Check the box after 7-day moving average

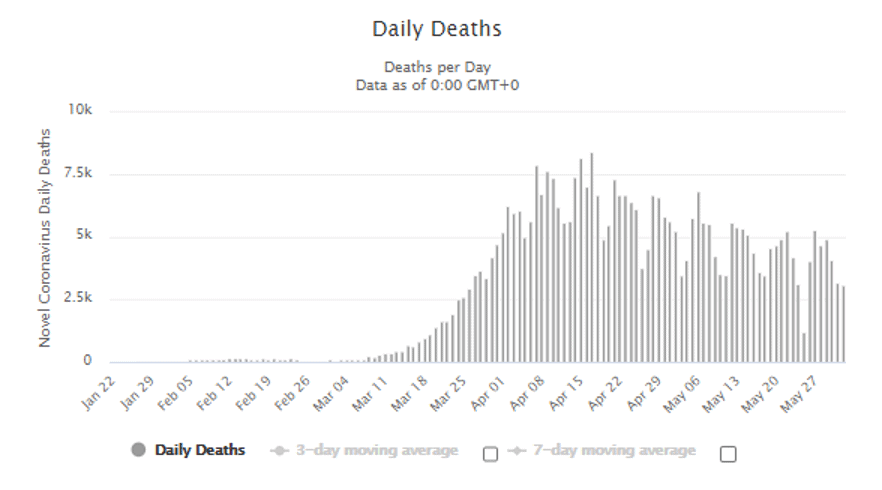[x=728, y=454]
